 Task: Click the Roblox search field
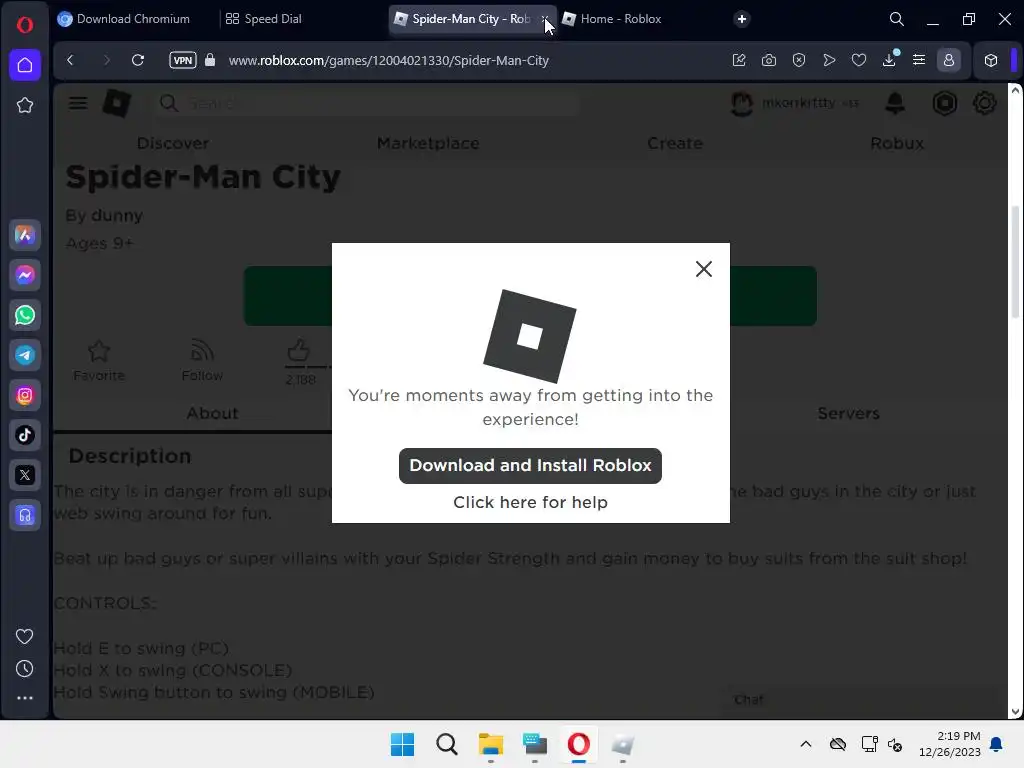pyautogui.click(x=368, y=103)
